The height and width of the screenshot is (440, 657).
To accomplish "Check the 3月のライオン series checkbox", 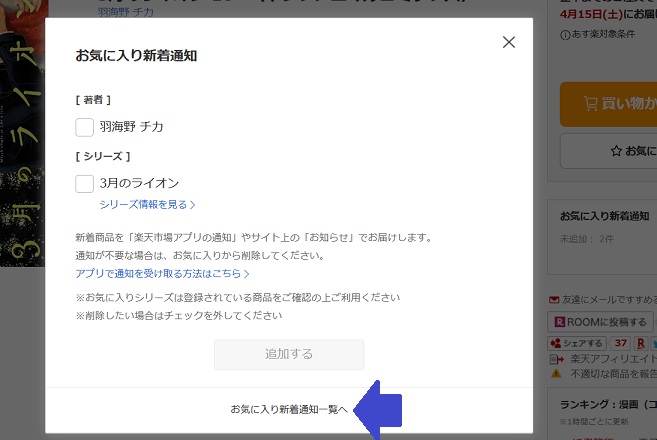I will point(84,184).
